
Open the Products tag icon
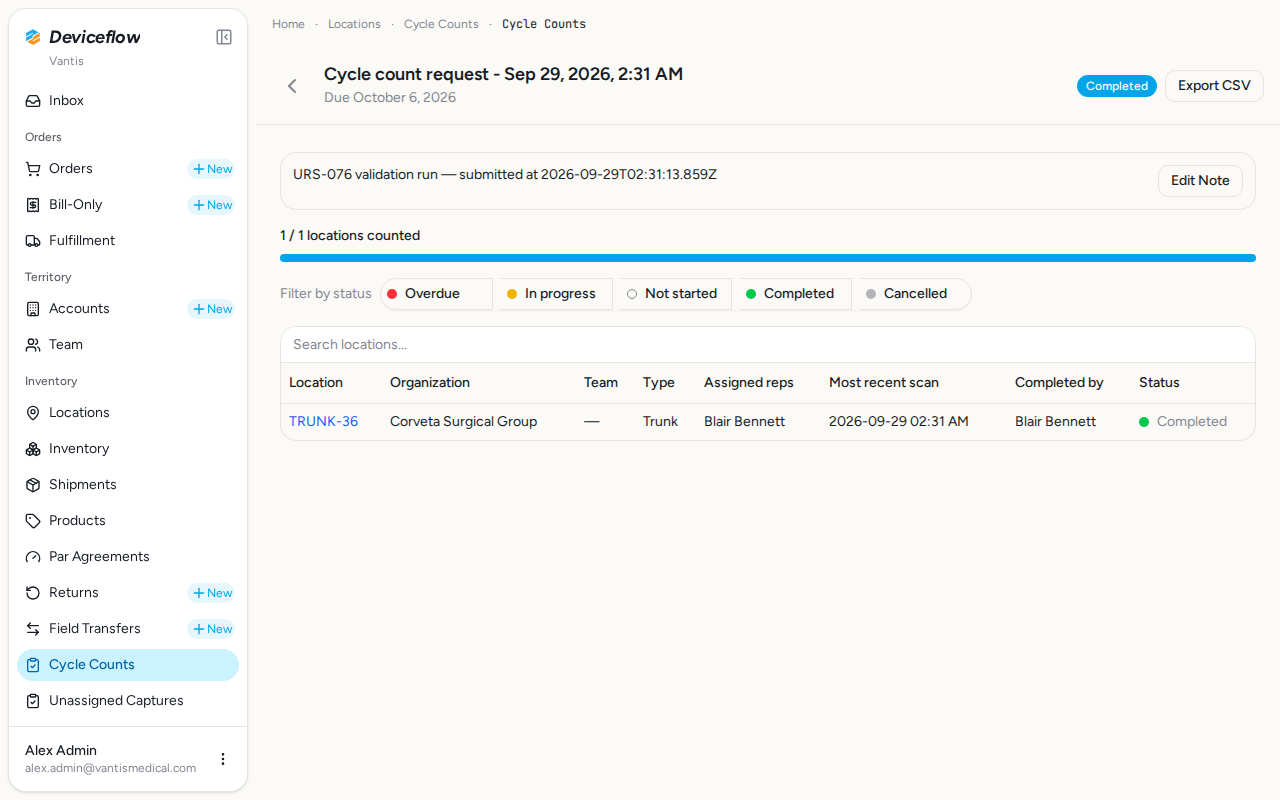point(33,521)
